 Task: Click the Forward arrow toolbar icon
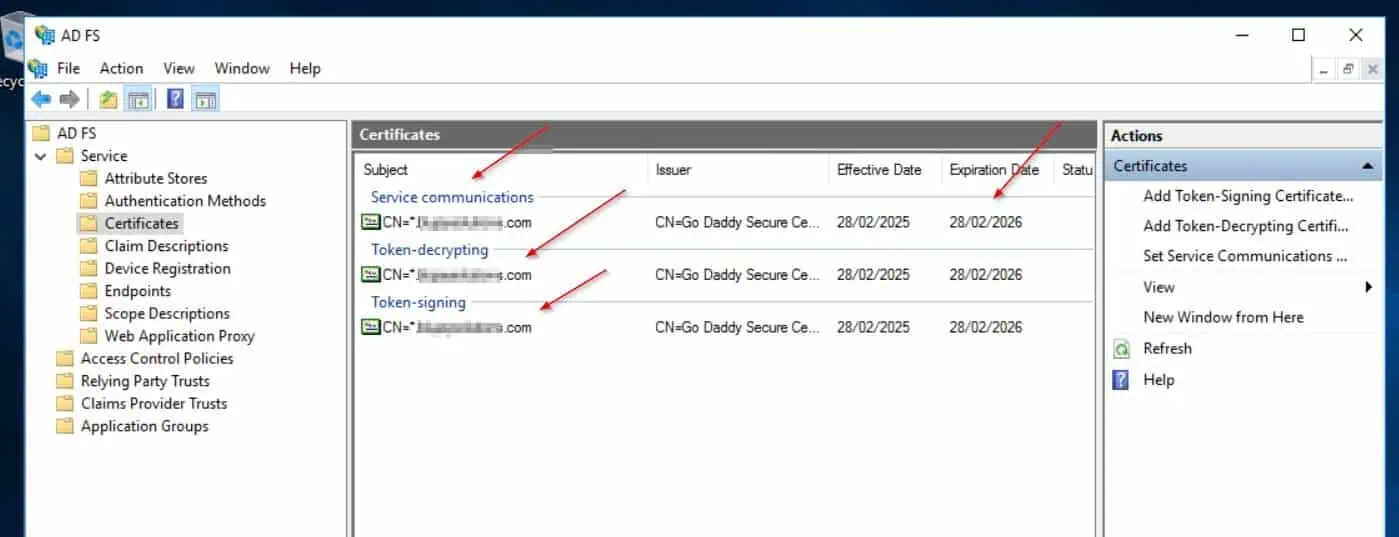pos(69,99)
